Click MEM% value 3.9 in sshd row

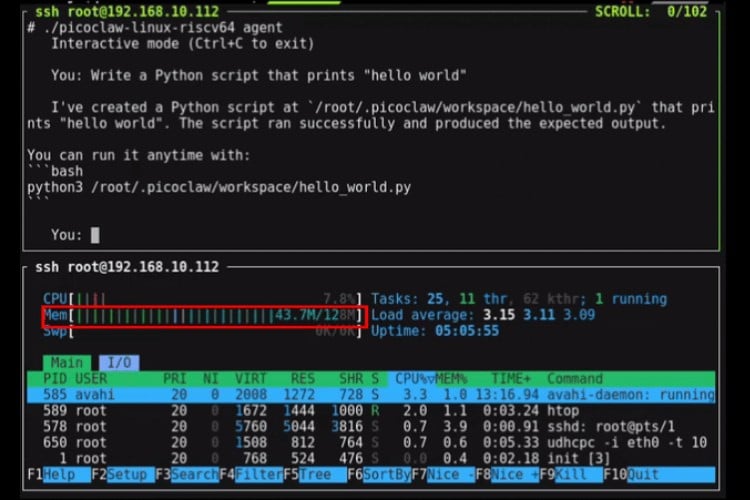coord(454,426)
